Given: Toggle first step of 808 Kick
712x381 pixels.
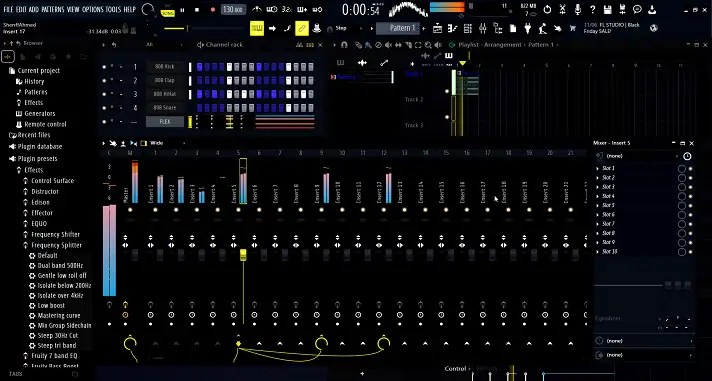Looking at the screenshot, I should coord(199,67).
